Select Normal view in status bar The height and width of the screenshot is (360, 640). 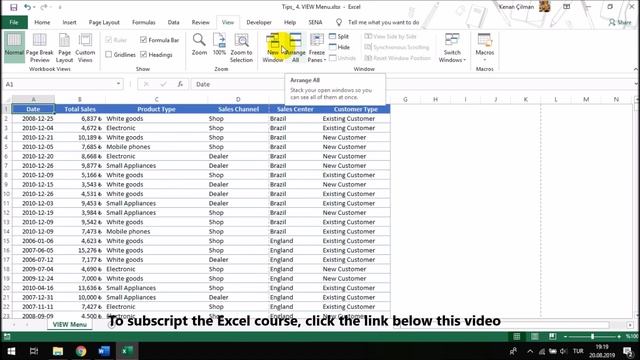pyautogui.click(x=517, y=336)
